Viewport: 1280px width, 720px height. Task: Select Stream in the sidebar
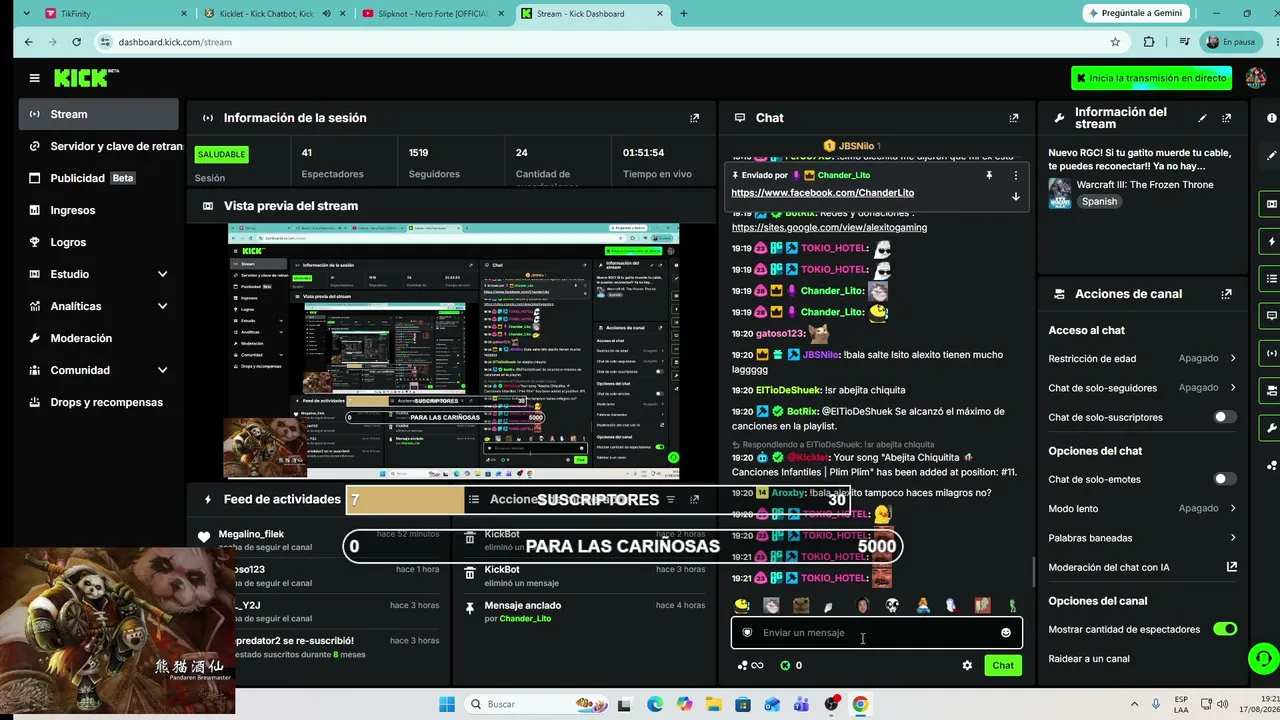pos(99,114)
